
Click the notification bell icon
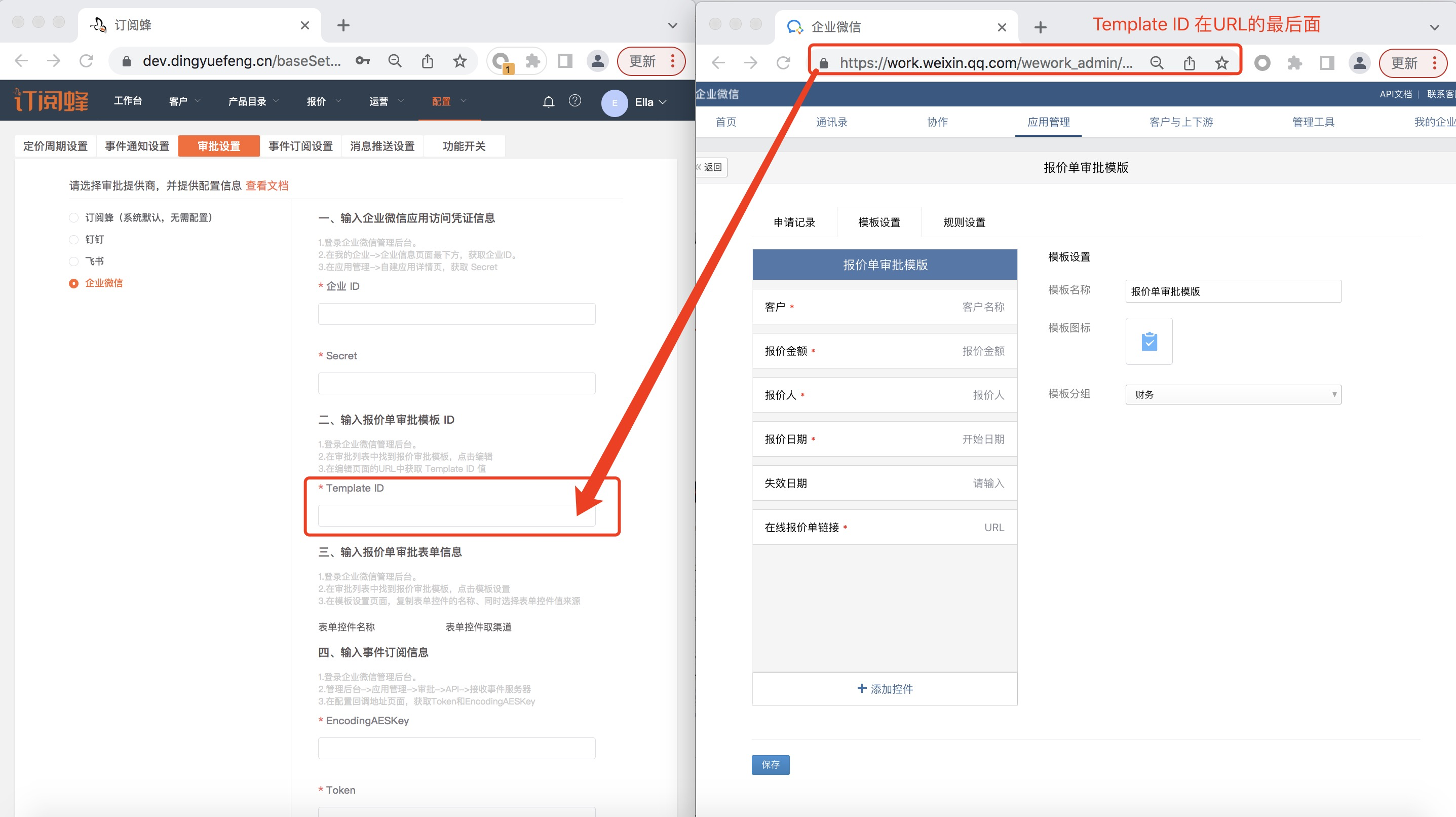tap(548, 102)
